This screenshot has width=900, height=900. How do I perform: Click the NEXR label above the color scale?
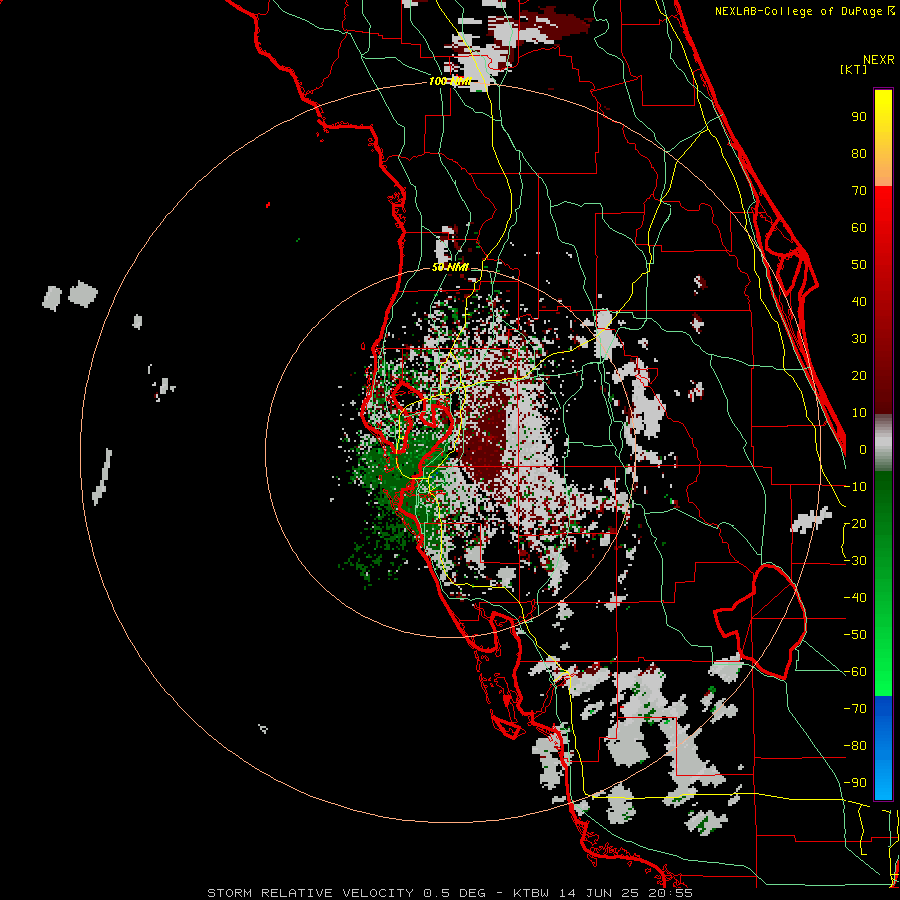point(879,60)
